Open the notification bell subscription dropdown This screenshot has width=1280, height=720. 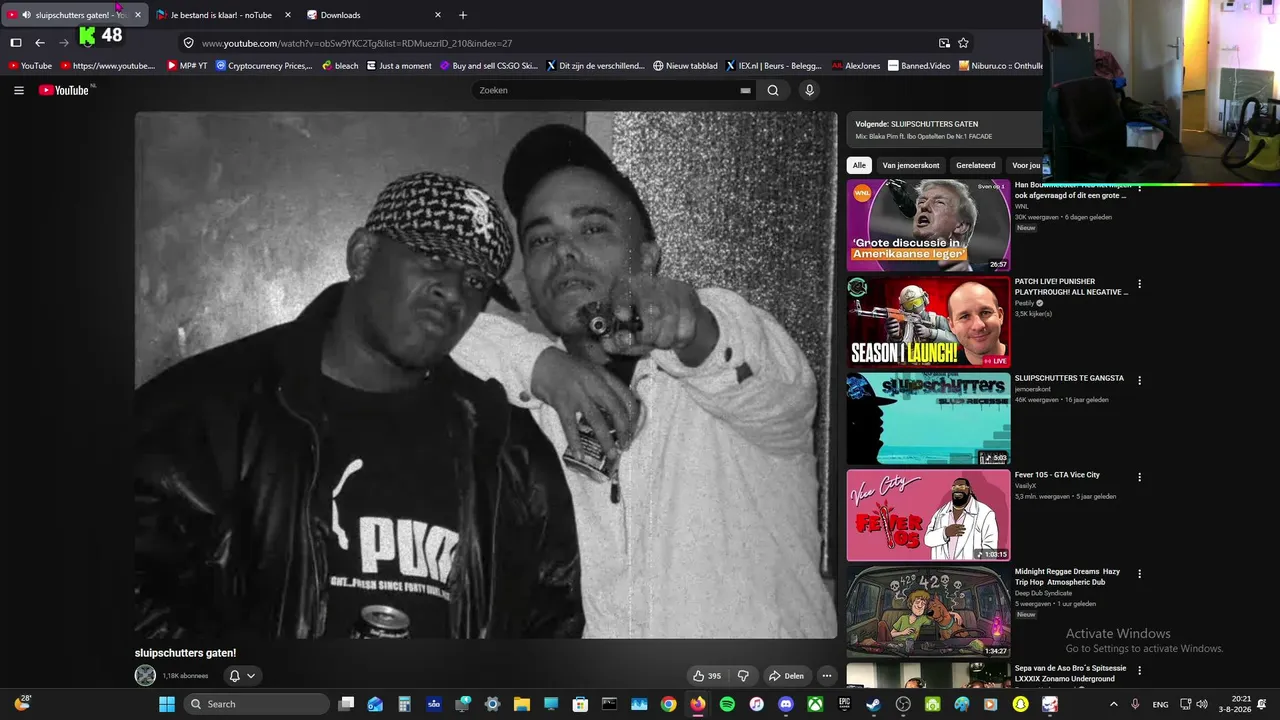[242, 676]
